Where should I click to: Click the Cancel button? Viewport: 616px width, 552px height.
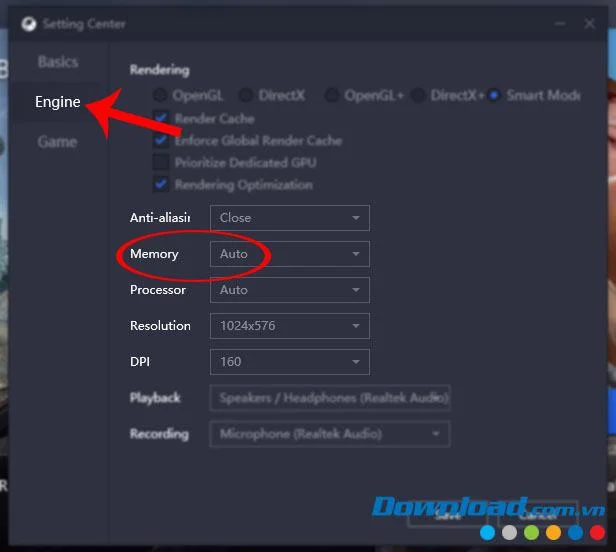click(x=537, y=514)
